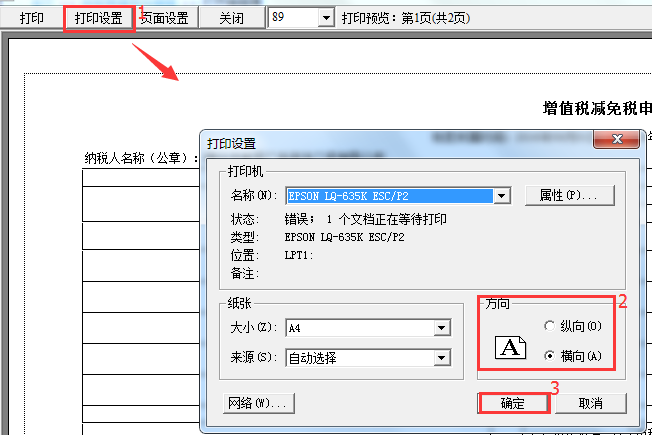Close the 打印设置 dialog with the X
Viewport: 652px width, 435px height.
pos(617,139)
